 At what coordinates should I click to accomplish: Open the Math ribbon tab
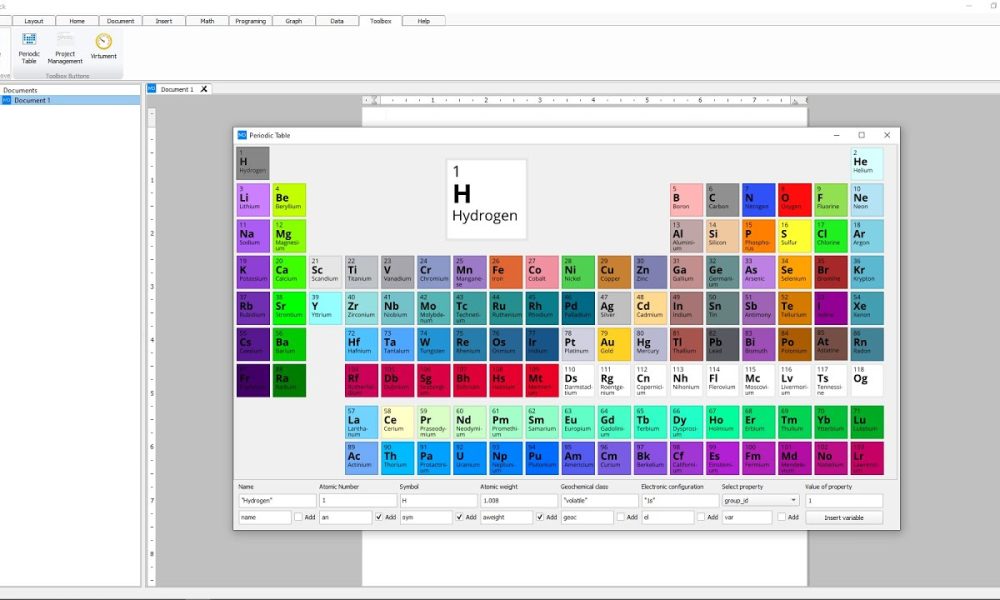click(207, 21)
